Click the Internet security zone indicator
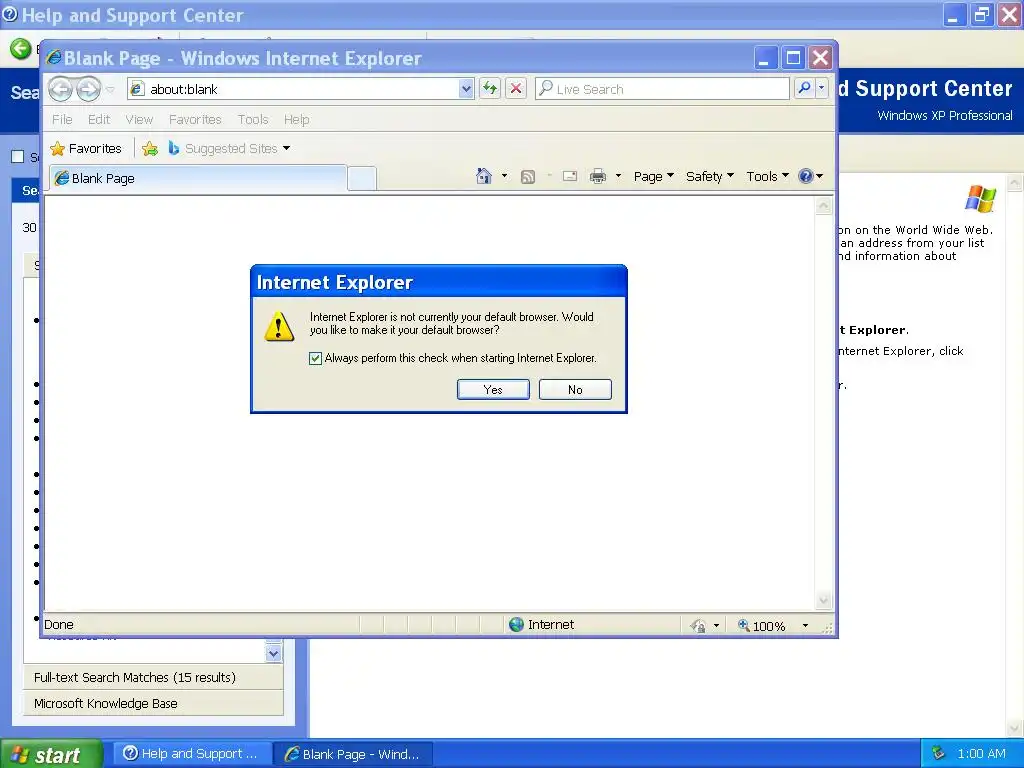Image resolution: width=1024 pixels, height=768 pixels. pyautogui.click(x=541, y=625)
